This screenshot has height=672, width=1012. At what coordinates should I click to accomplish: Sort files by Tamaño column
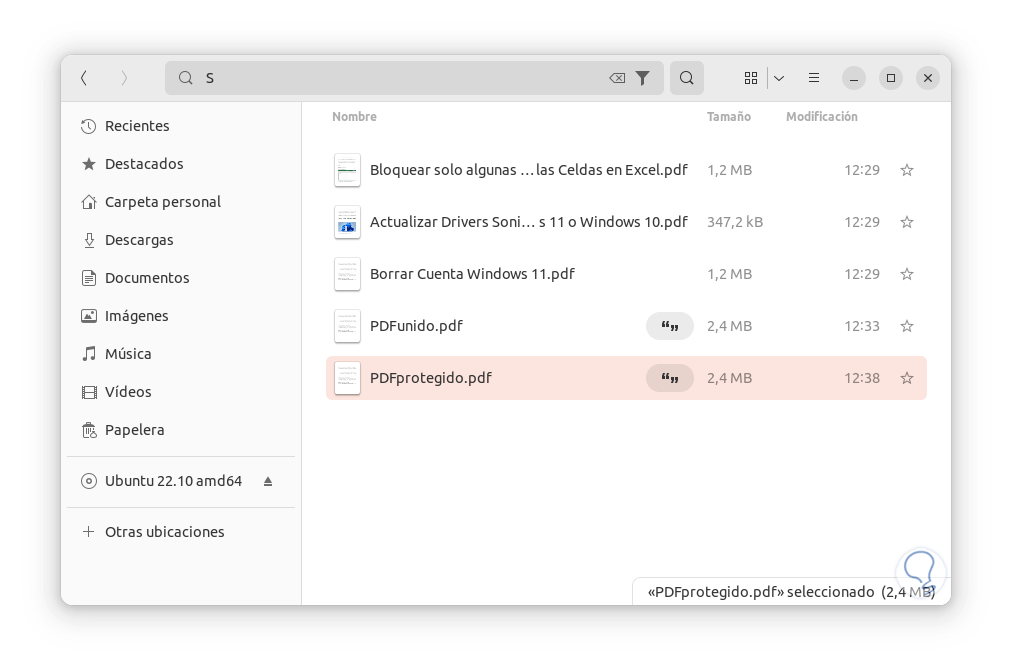pos(728,117)
